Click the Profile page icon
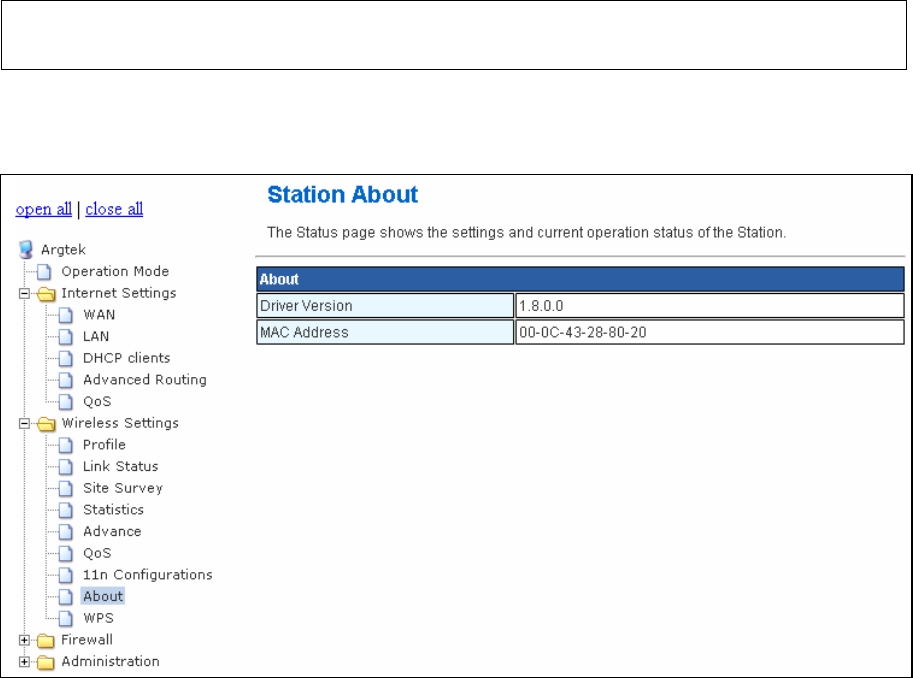 tap(66, 445)
